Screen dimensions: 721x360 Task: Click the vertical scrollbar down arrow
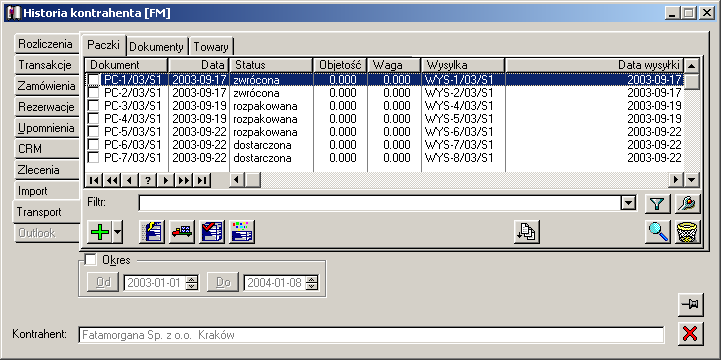[692, 179]
